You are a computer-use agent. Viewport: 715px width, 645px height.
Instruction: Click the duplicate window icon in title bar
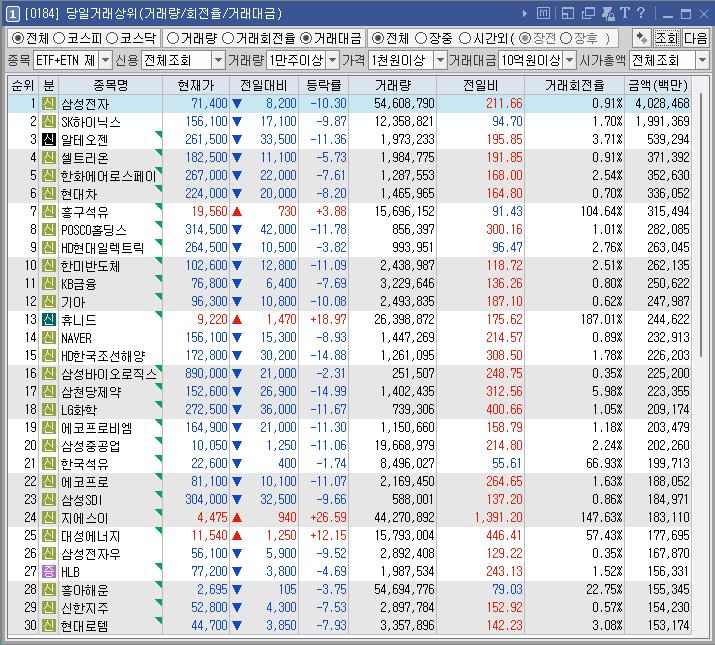[588, 13]
